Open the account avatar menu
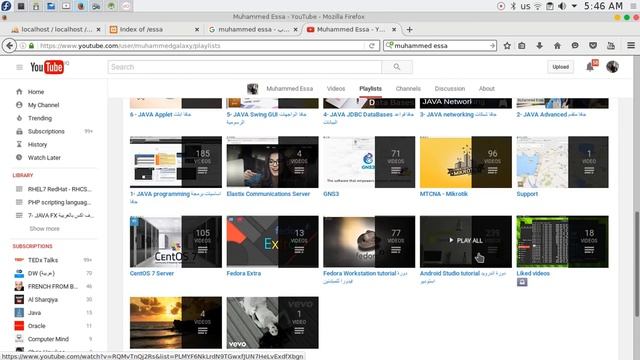The height and width of the screenshot is (360, 640). [612, 67]
